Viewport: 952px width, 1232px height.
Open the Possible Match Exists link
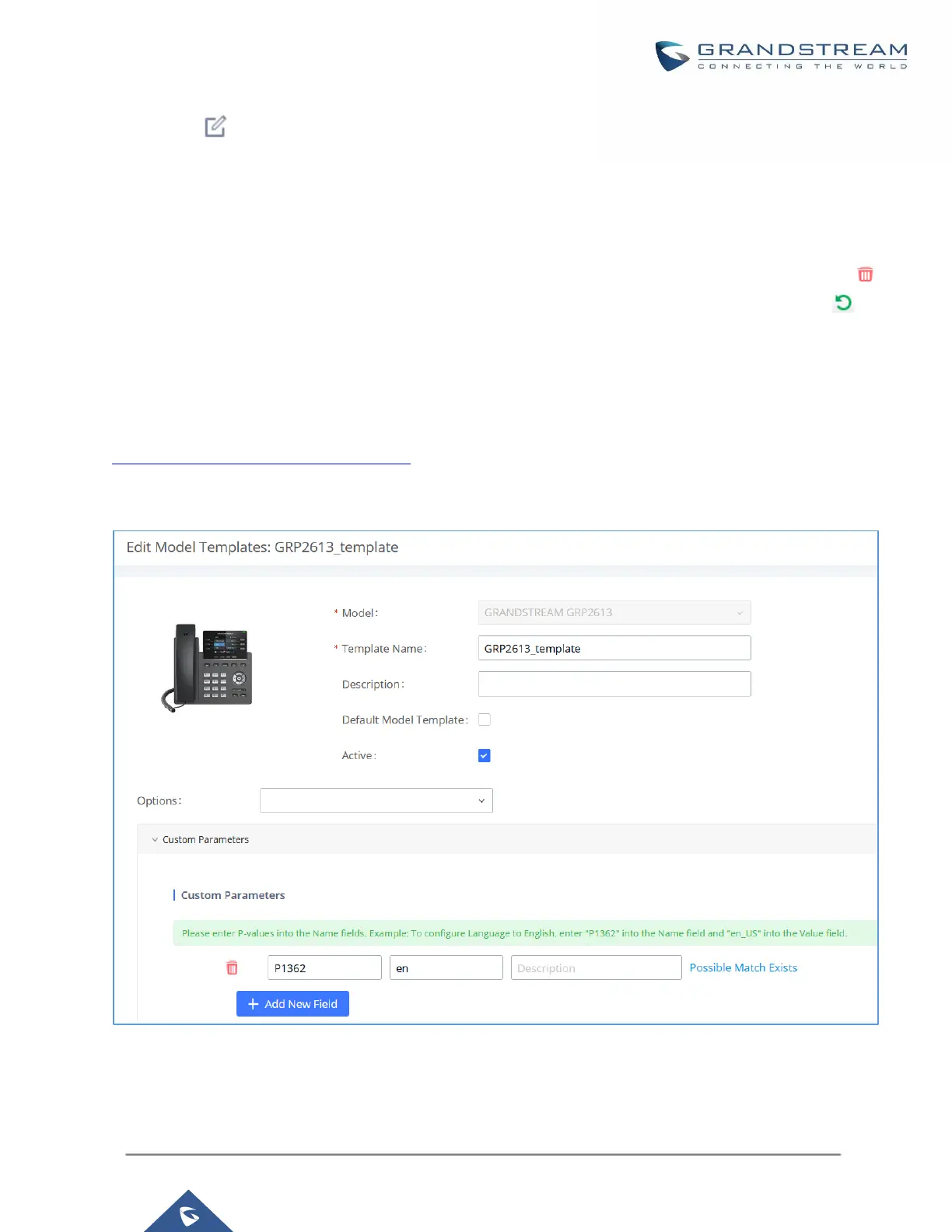click(x=744, y=968)
